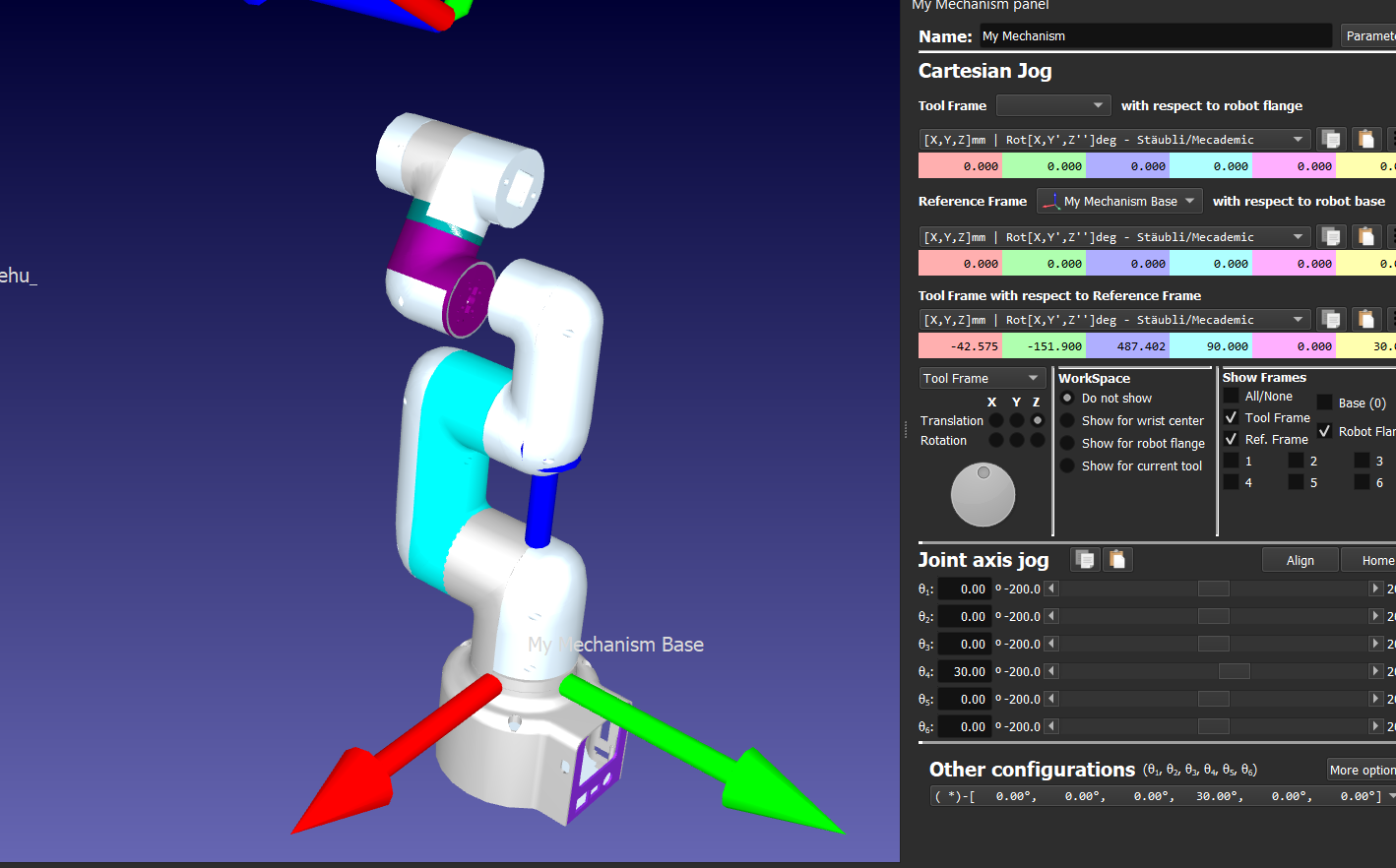Select Translation along the X axis
The image size is (1396, 868).
(x=996, y=420)
